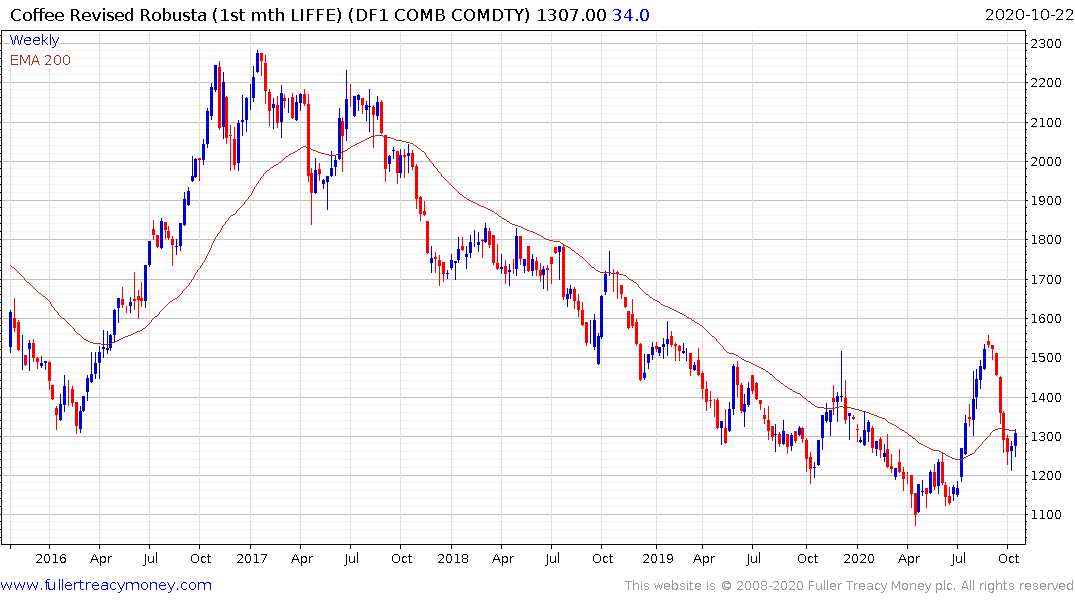Select the date 2020-10-22
The width and height of the screenshot is (1075, 600).
(x=1028, y=15)
